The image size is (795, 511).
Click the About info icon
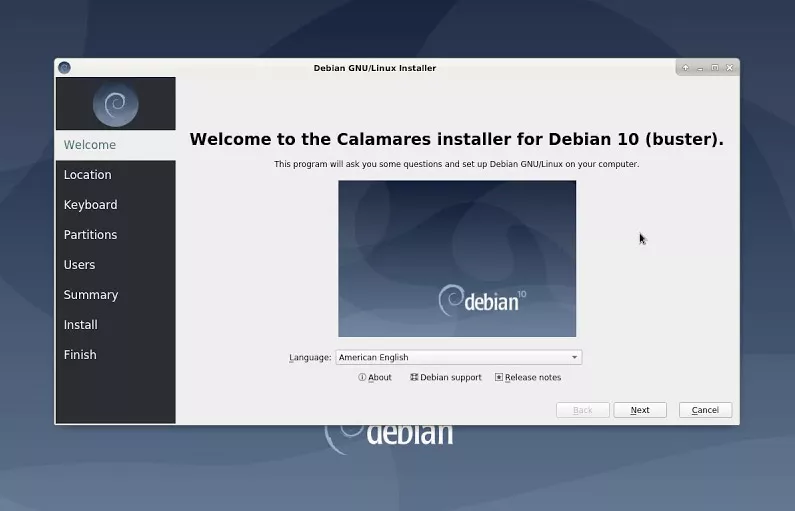(362, 377)
